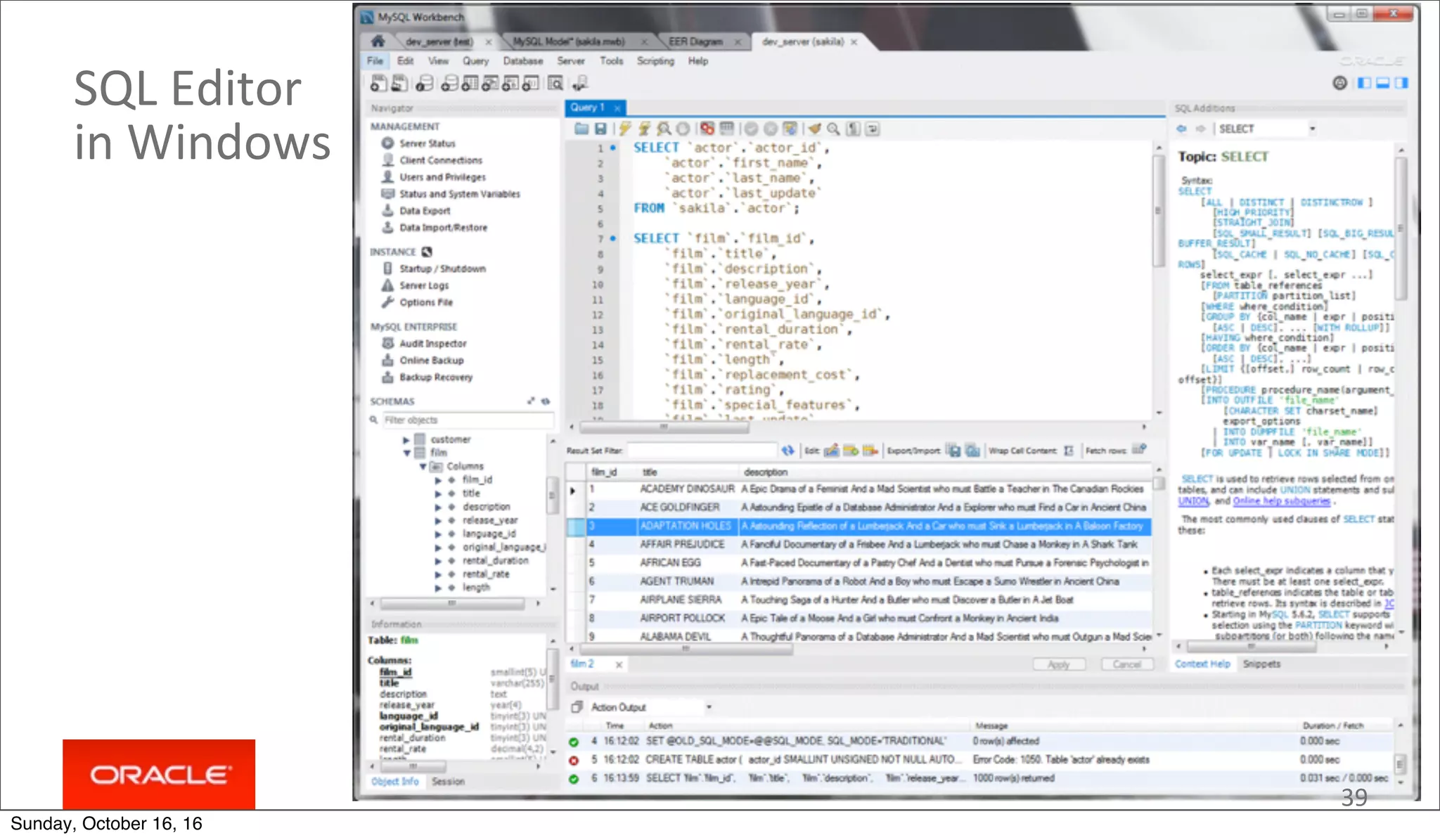Expand the description column node
This screenshot has width=1440, height=840.
438,507
